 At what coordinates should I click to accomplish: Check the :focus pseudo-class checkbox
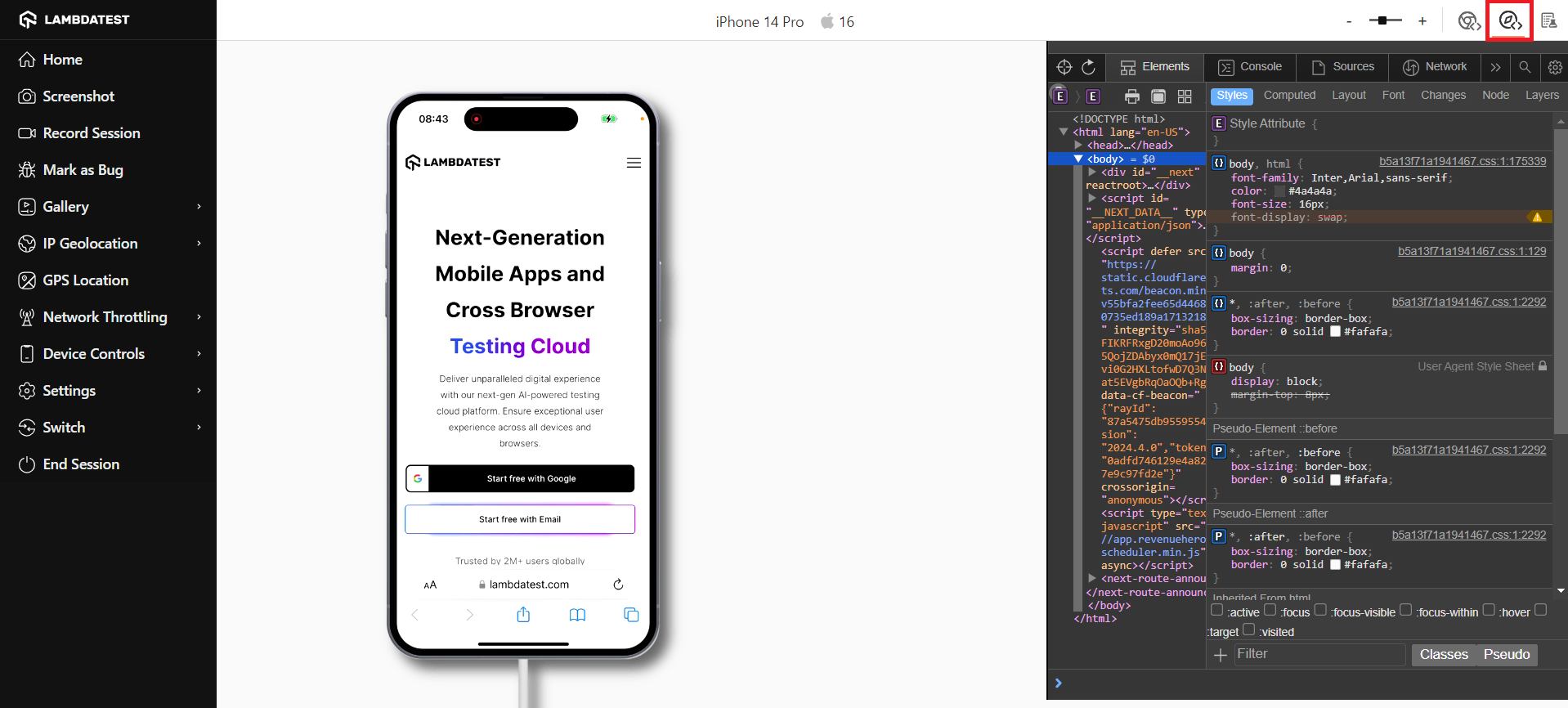[x=1270, y=610]
